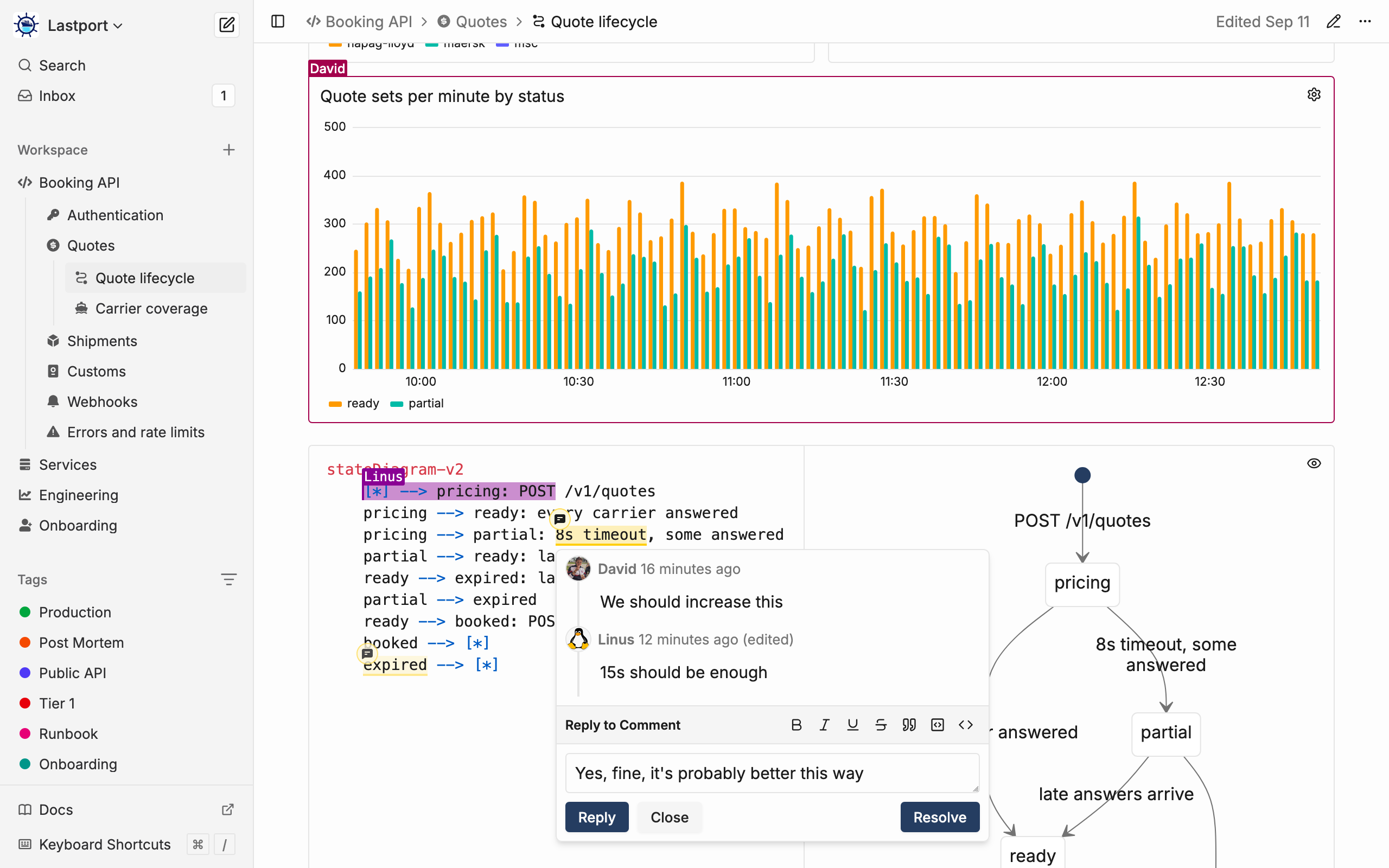The height and width of the screenshot is (868, 1389).
Task: Toggle the sidebar panel icon
Action: pos(278,22)
